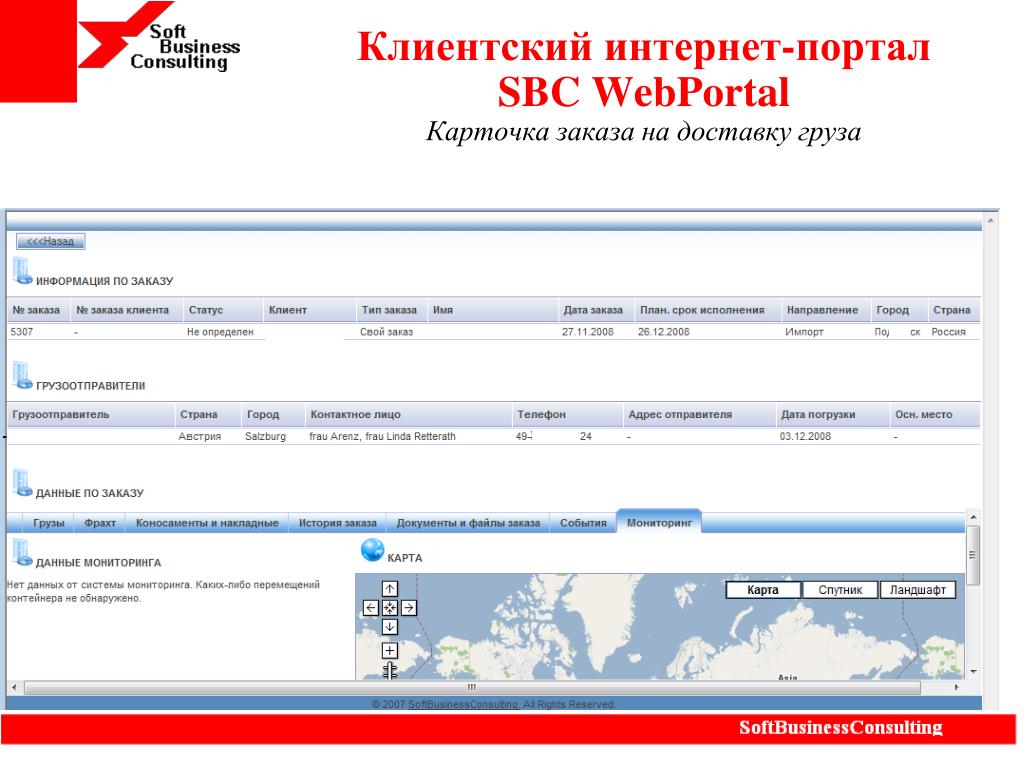Open the SoftBusinessConsulting footer link

tap(463, 705)
